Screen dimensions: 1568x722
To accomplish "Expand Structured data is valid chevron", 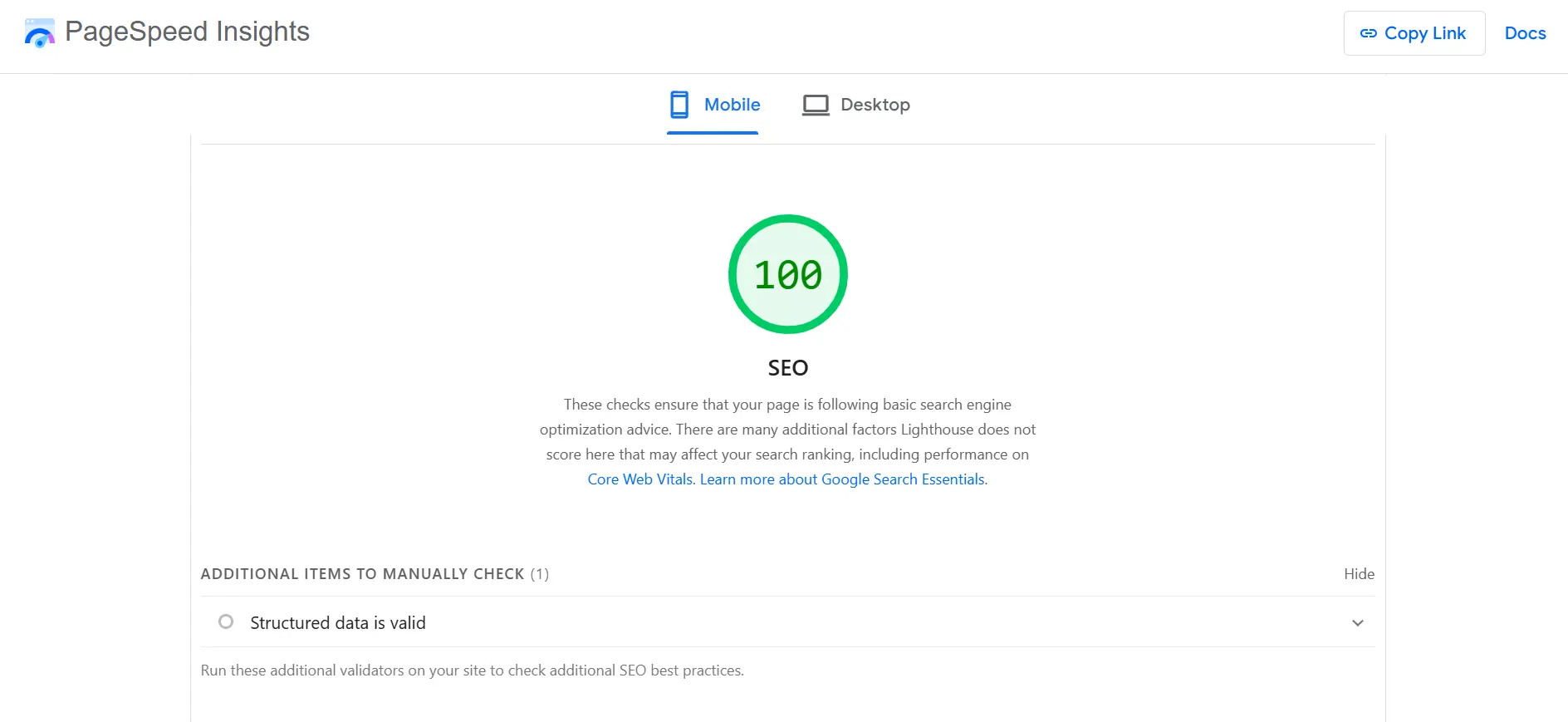I will (1357, 623).
